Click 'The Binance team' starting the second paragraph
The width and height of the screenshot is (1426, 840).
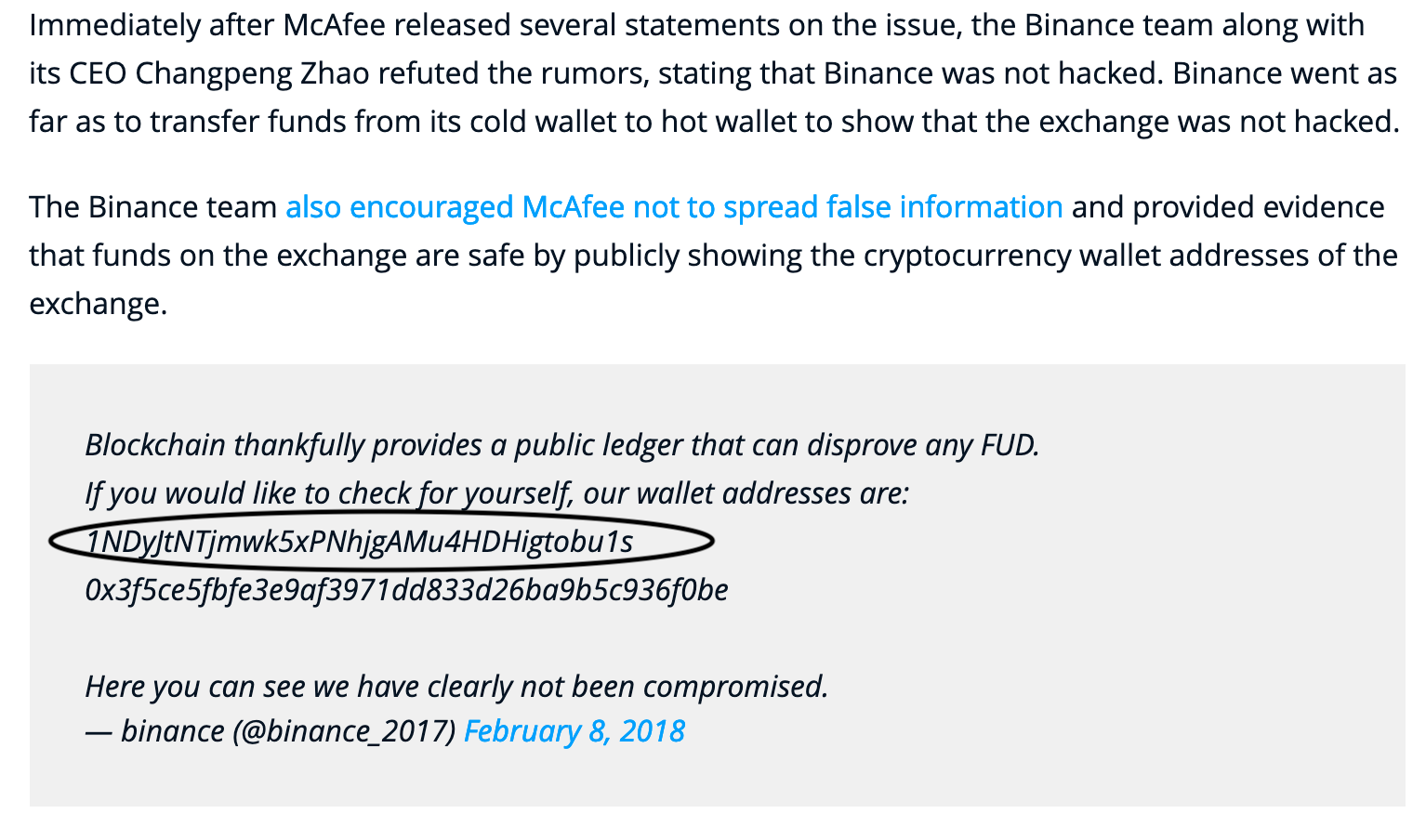click(153, 207)
